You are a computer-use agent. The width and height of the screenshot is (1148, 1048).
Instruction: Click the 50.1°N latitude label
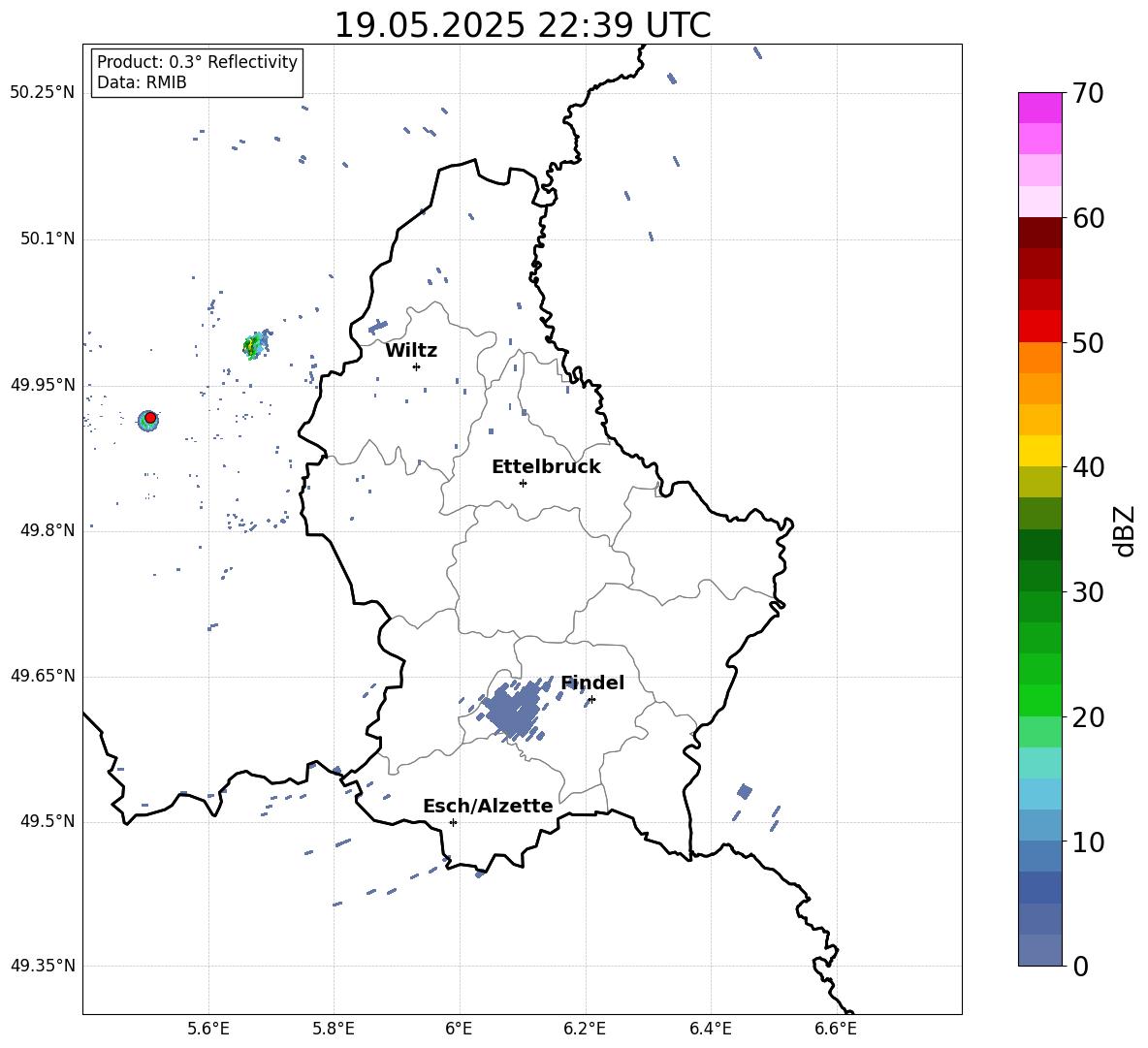(x=48, y=238)
